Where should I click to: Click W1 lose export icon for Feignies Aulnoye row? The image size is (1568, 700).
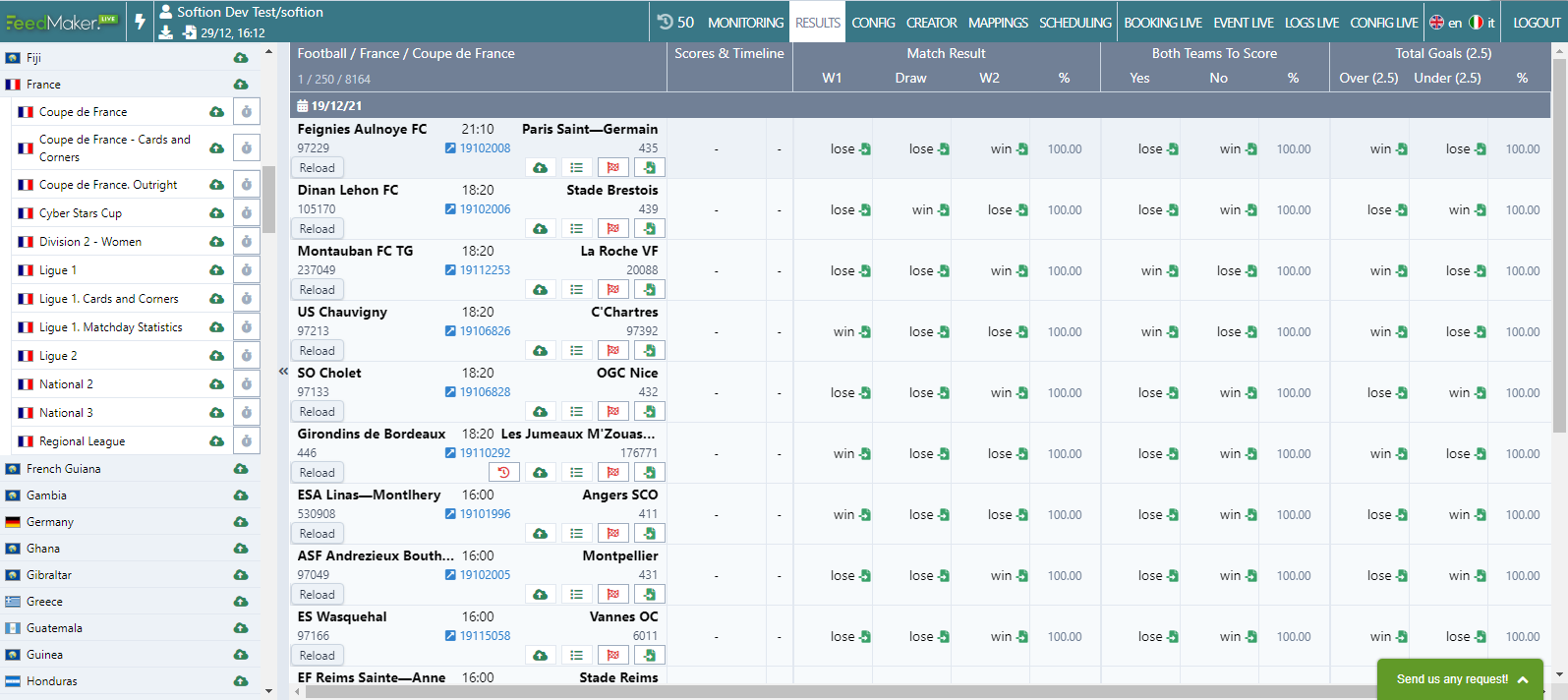[x=865, y=149]
